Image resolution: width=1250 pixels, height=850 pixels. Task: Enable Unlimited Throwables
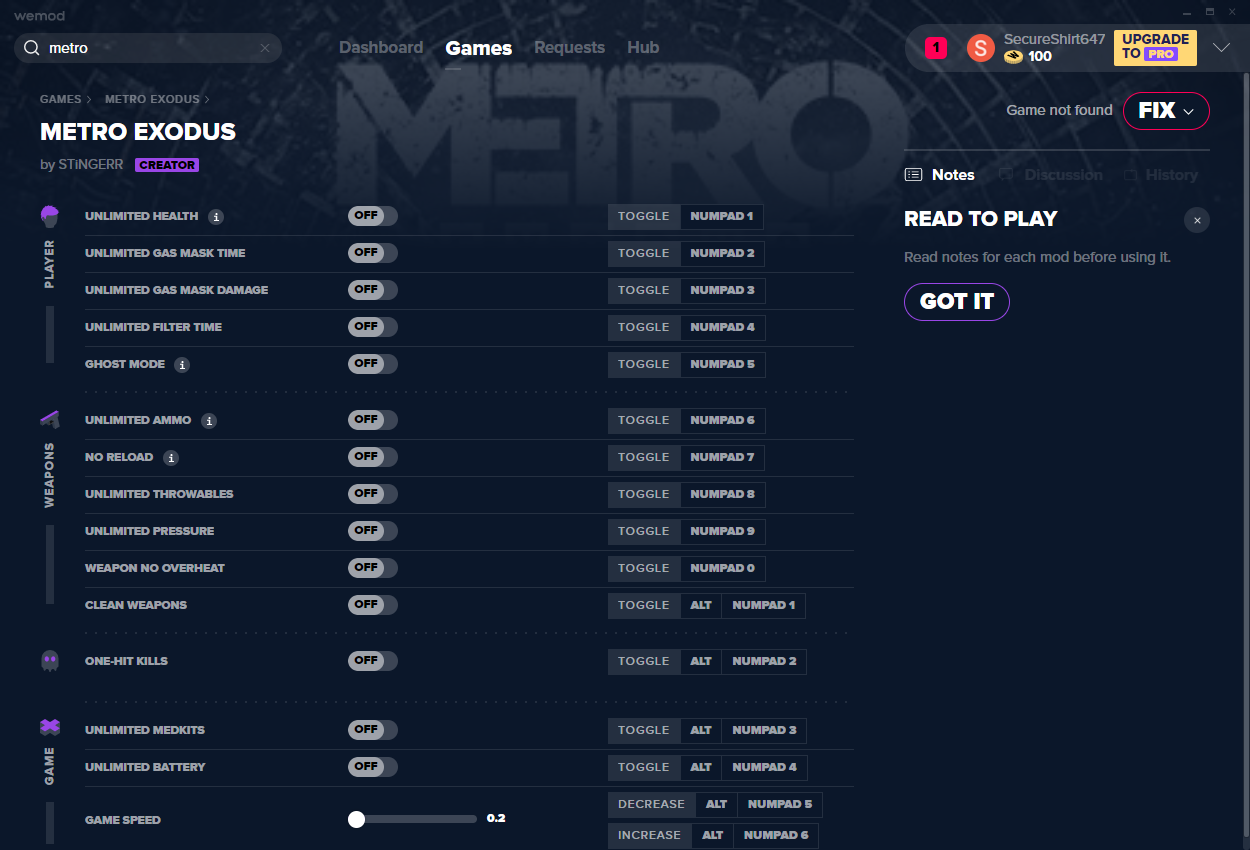coord(373,494)
